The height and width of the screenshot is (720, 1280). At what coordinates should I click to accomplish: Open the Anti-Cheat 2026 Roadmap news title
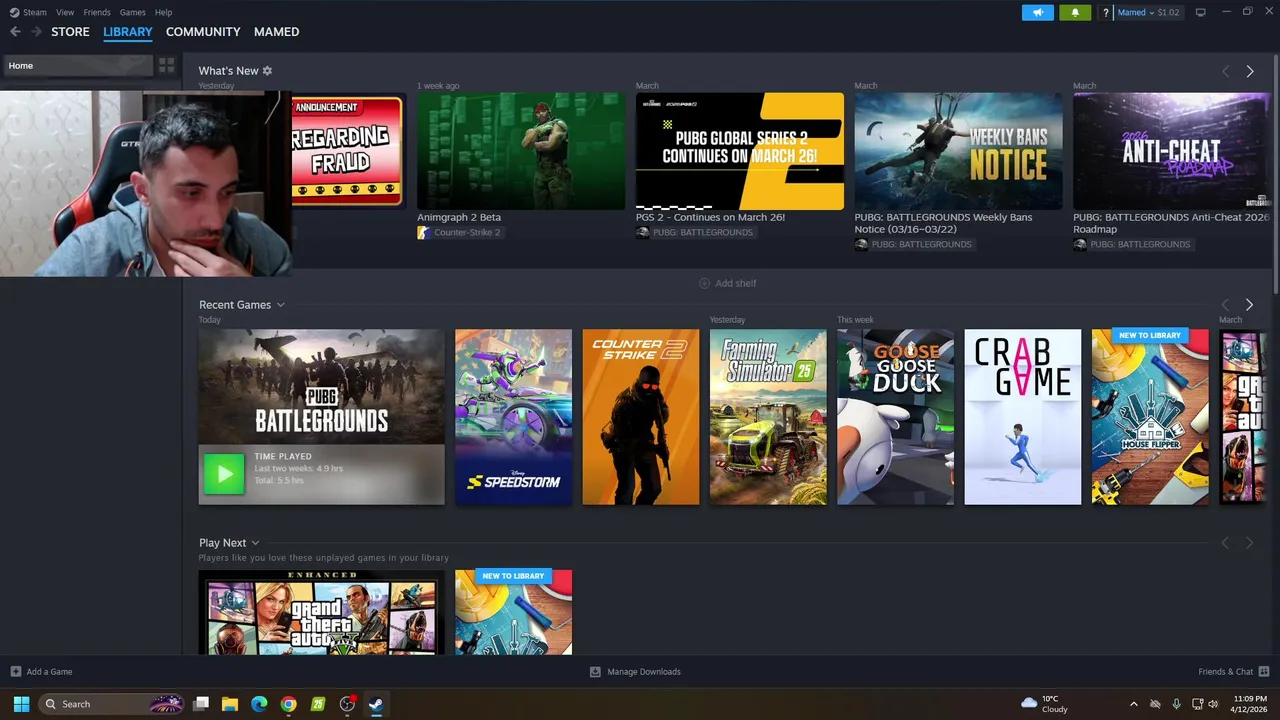[x=1171, y=223]
